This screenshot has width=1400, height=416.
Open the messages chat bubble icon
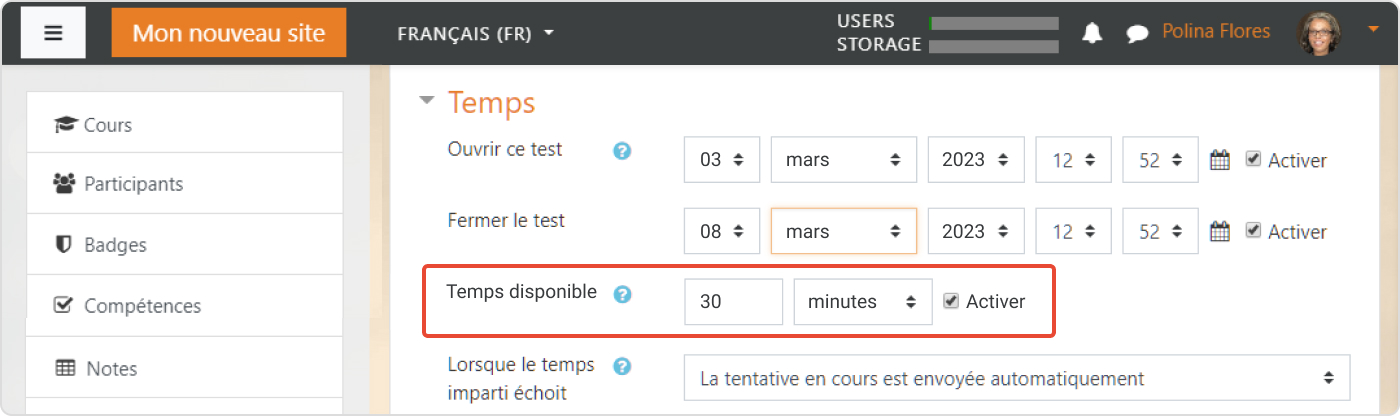pyautogui.click(x=1137, y=34)
